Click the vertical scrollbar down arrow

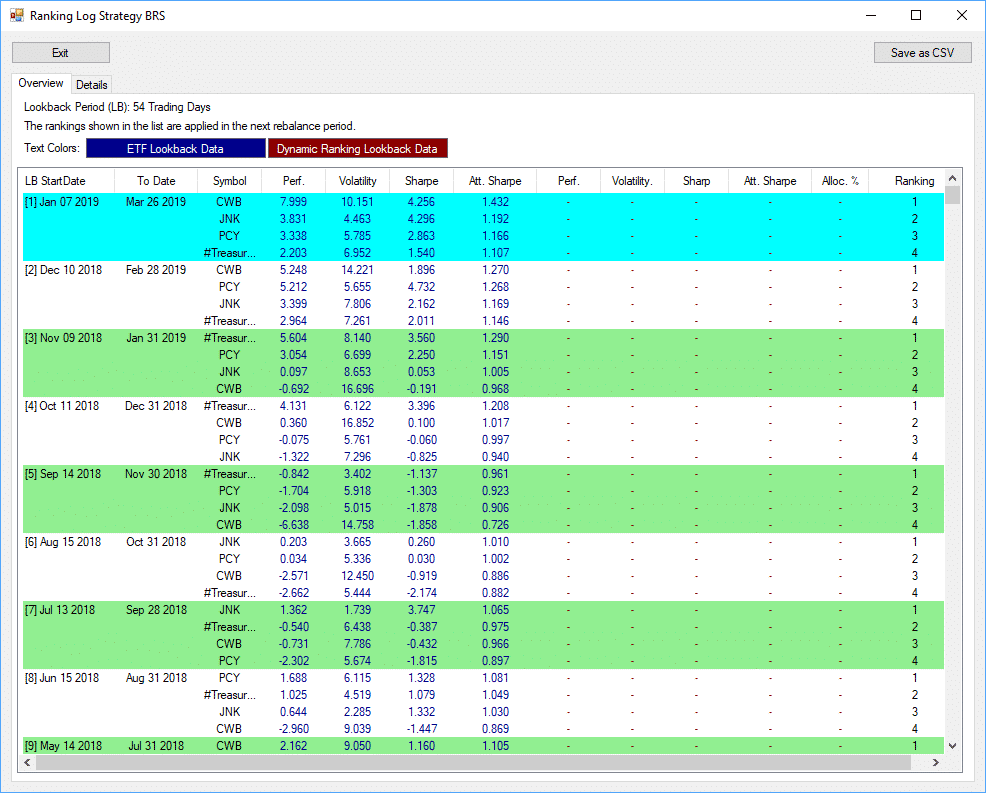tap(952, 745)
